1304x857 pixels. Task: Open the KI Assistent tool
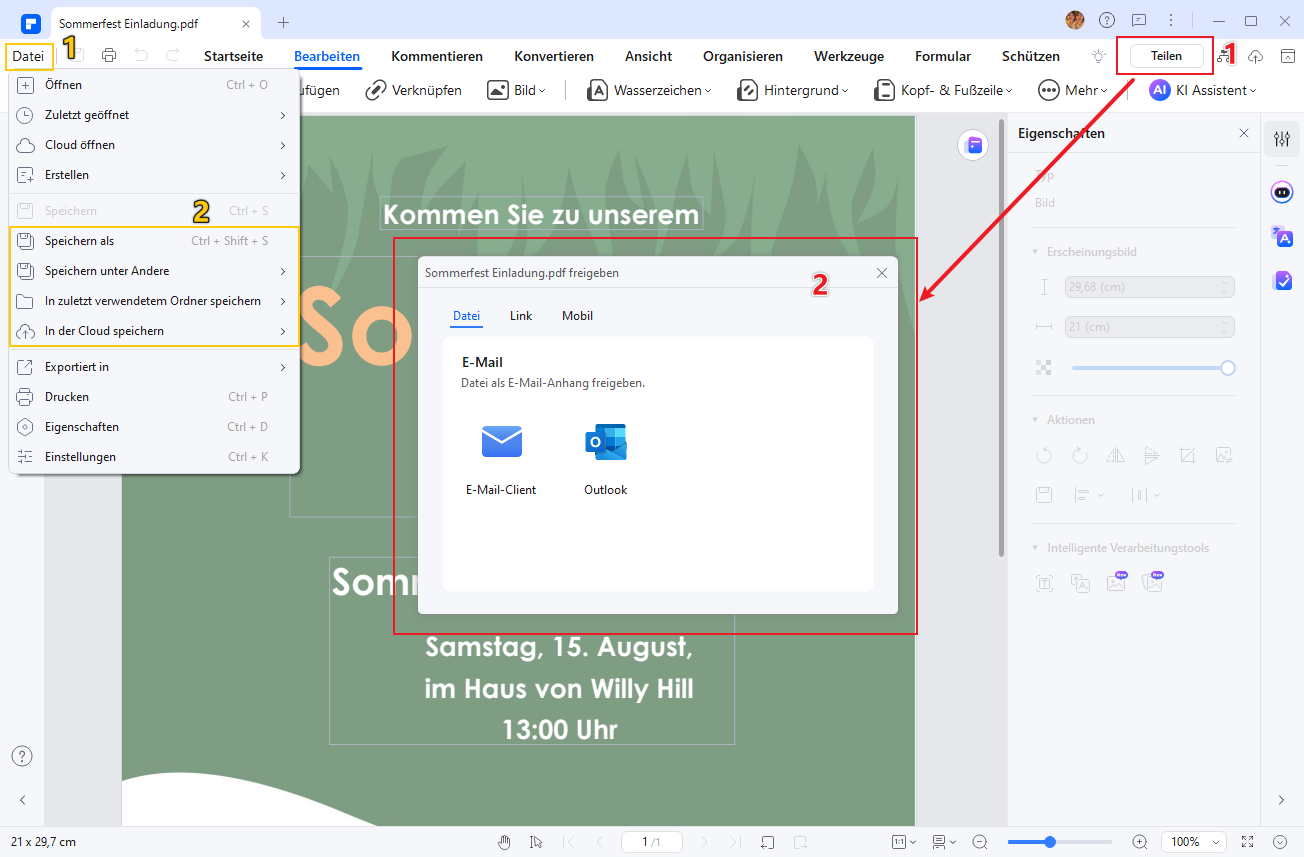(1202, 90)
